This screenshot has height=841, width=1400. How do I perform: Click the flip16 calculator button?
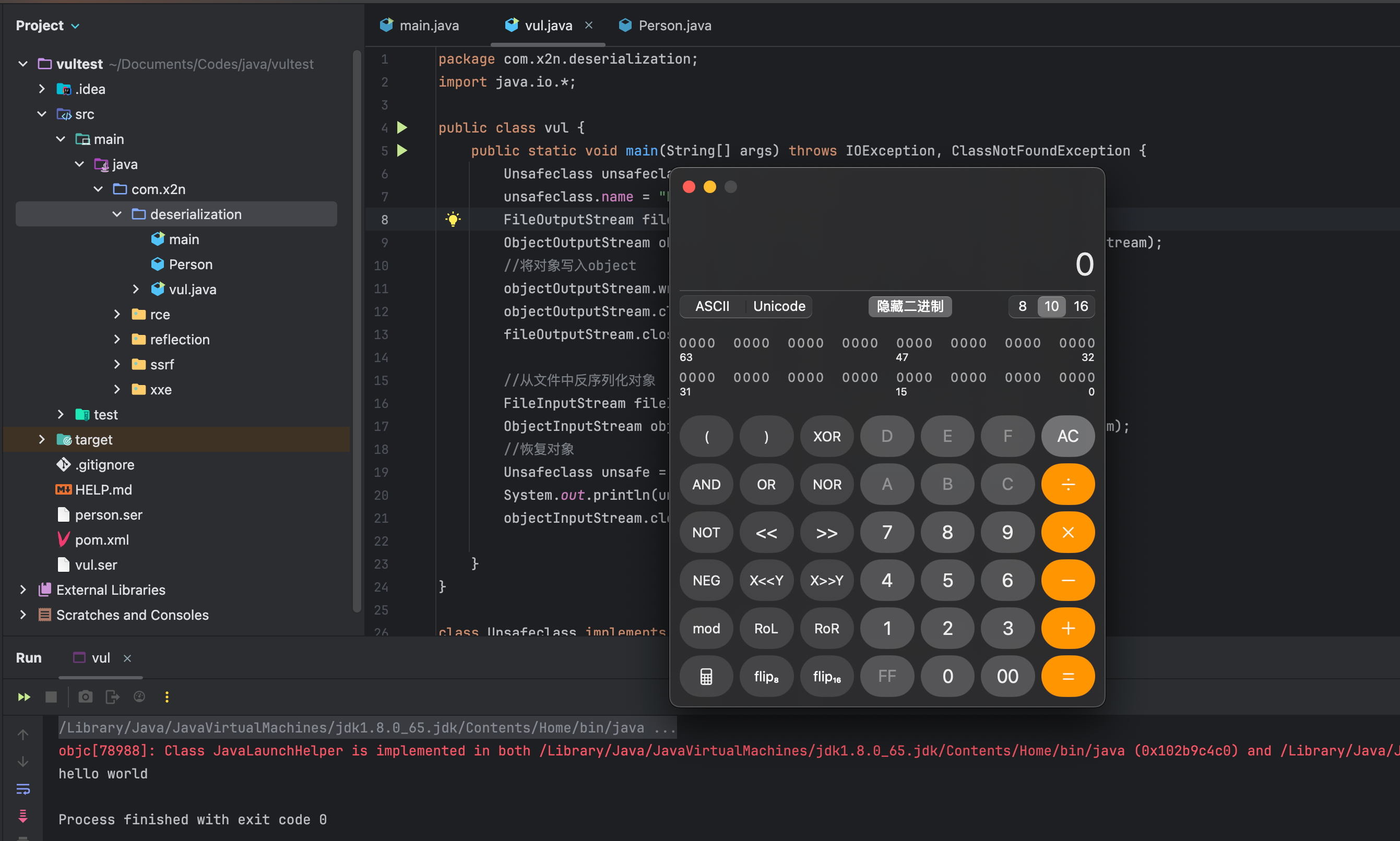pos(826,676)
